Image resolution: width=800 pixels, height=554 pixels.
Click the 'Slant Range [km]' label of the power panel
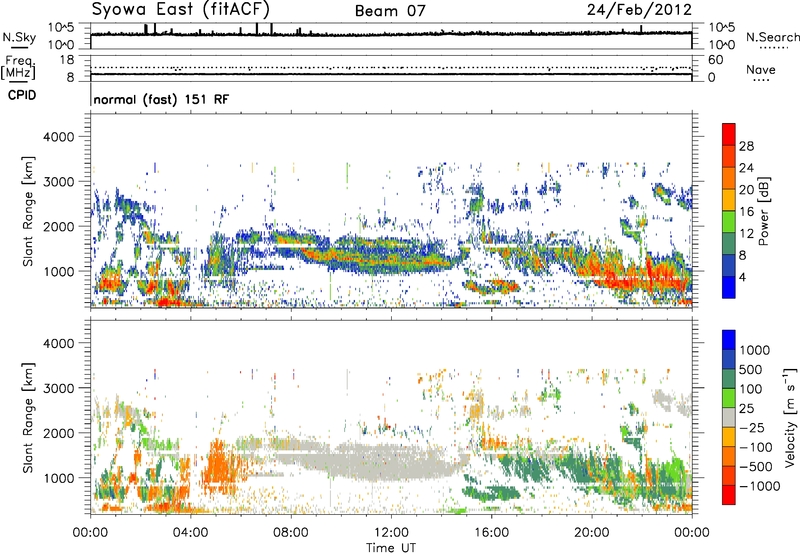click(28, 211)
